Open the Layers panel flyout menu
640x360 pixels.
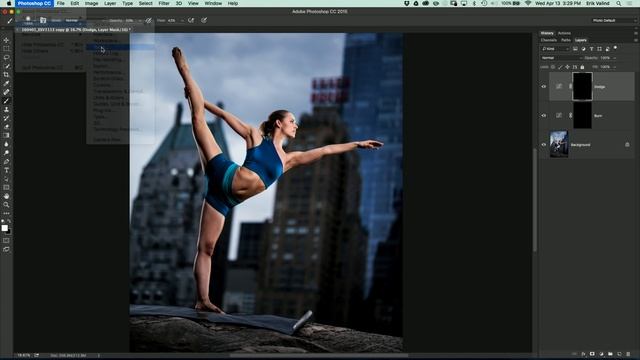636,40
